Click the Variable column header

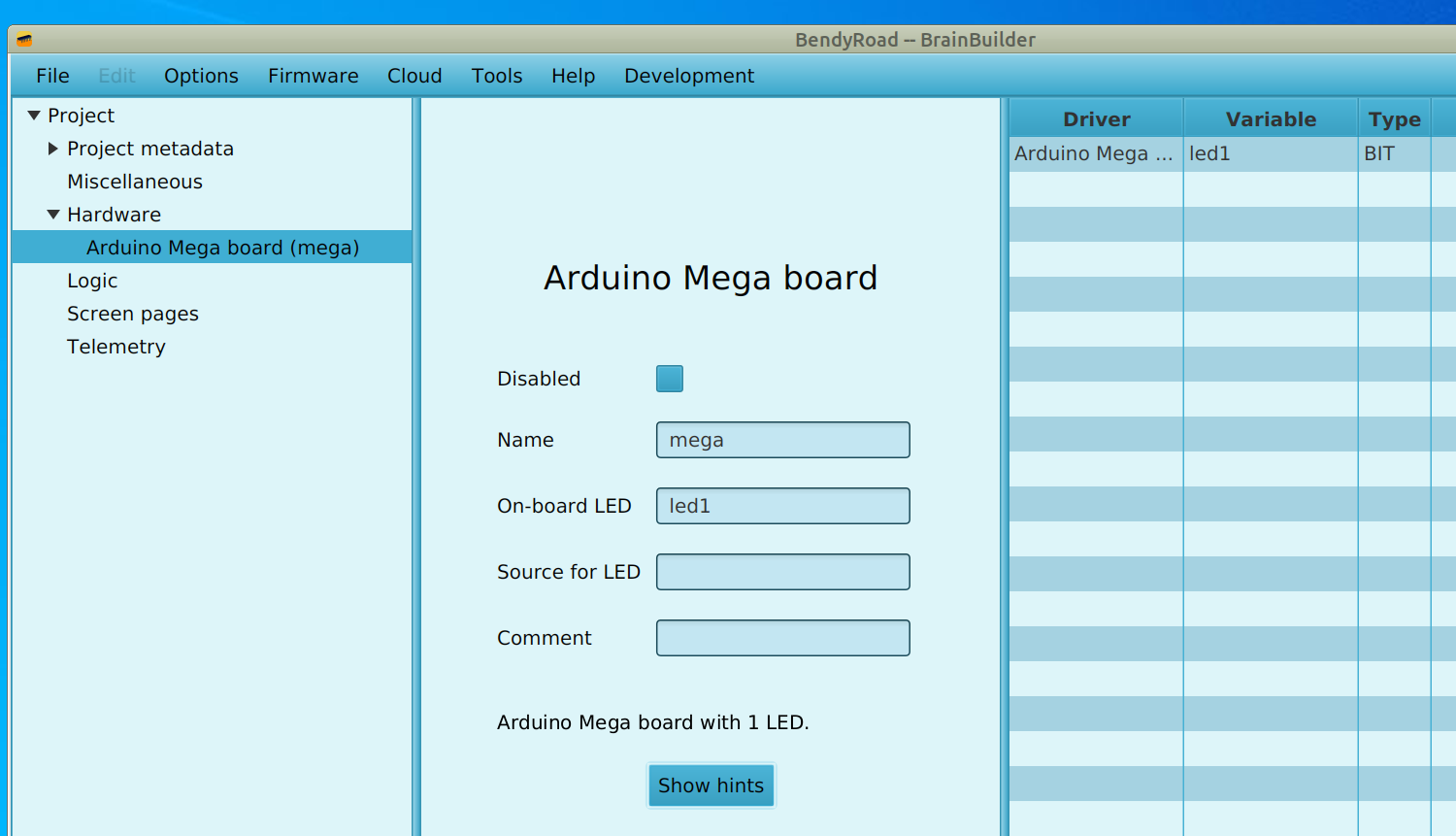[1271, 118]
